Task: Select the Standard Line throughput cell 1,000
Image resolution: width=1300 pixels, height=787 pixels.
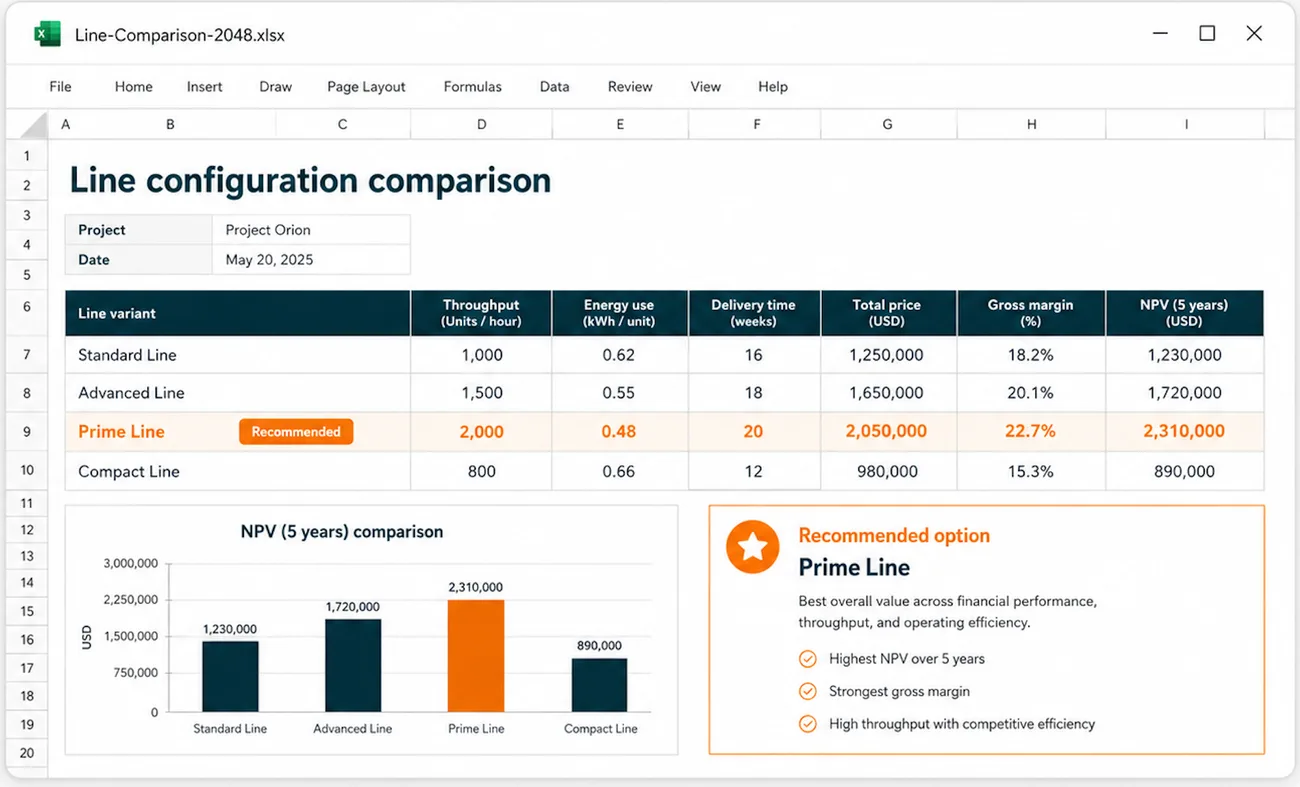Action: coord(481,355)
